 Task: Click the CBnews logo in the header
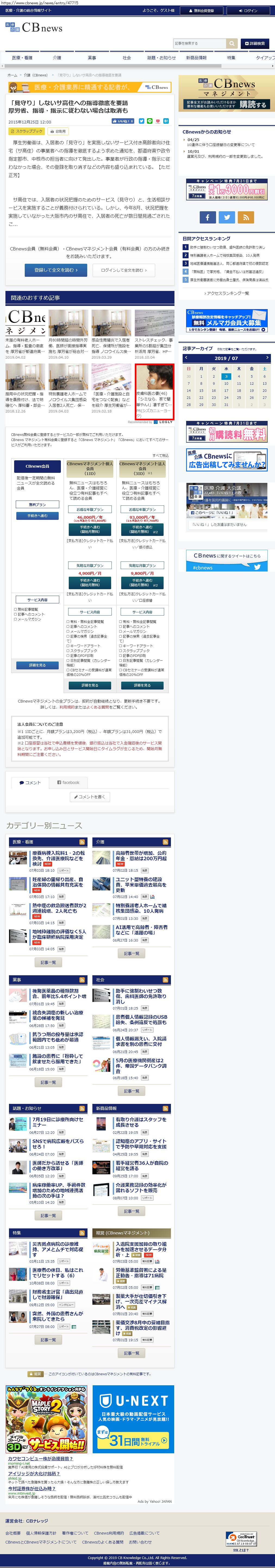click(x=34, y=27)
